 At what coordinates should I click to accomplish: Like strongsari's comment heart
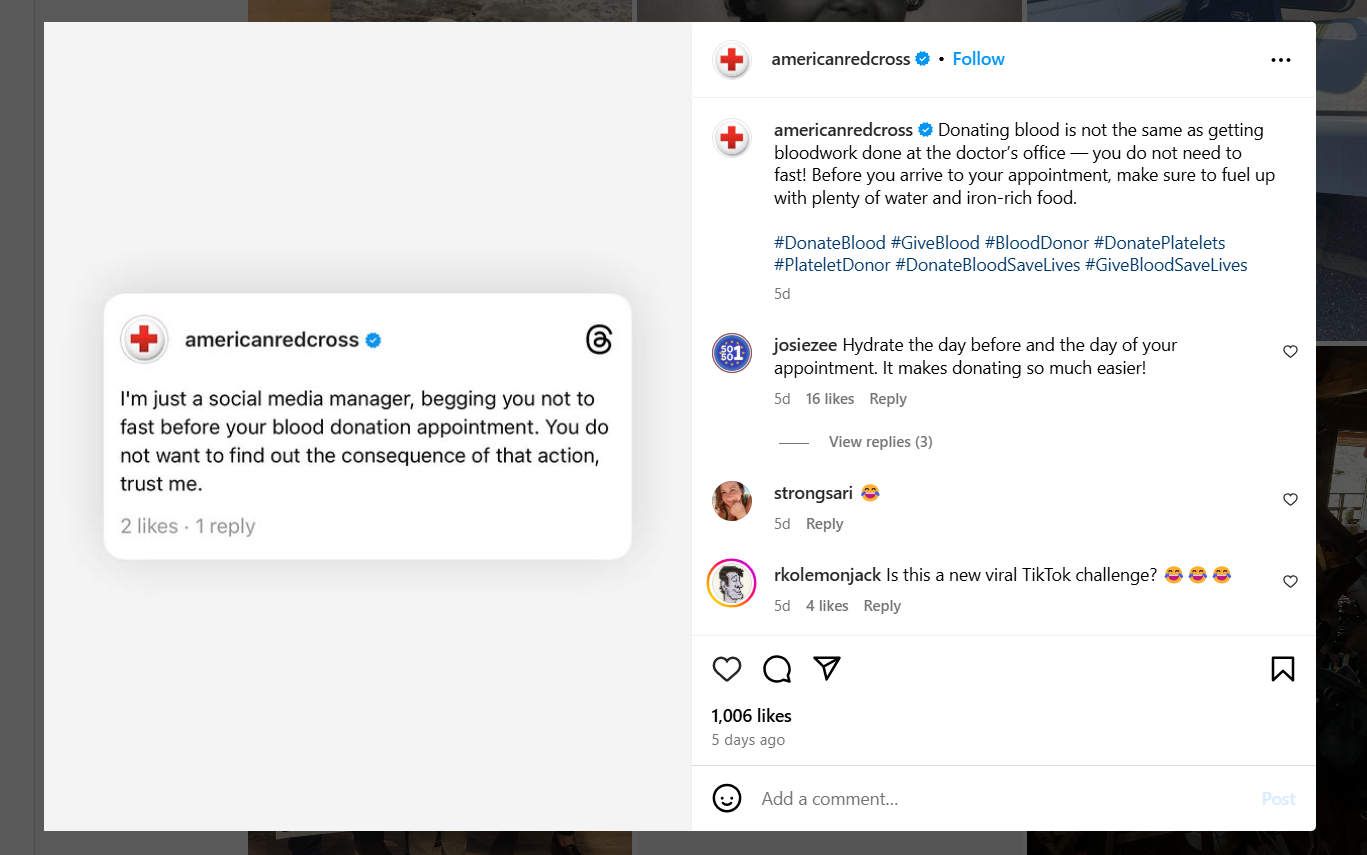pyautogui.click(x=1290, y=500)
